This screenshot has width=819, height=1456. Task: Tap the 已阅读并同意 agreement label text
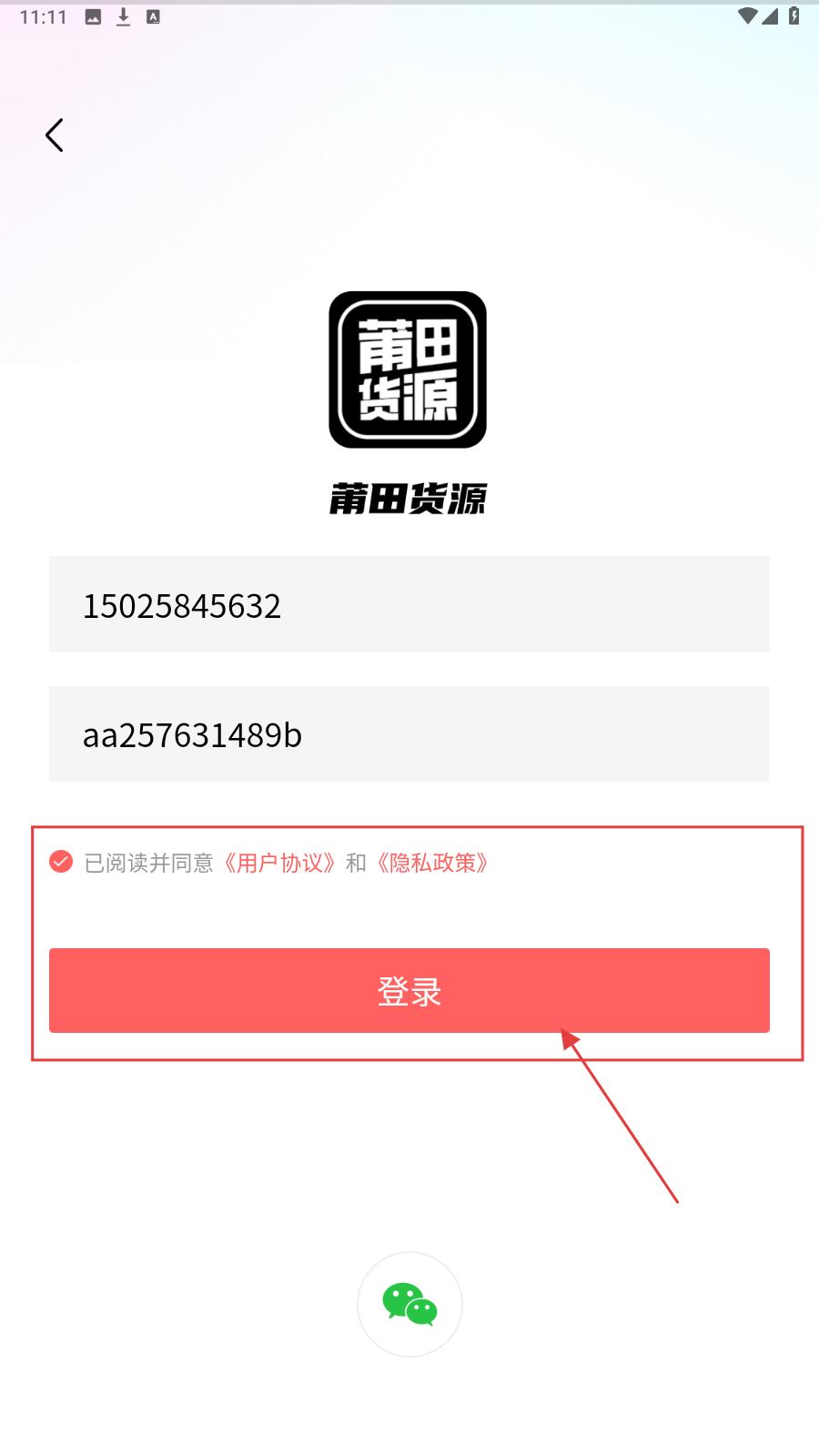coord(148,863)
